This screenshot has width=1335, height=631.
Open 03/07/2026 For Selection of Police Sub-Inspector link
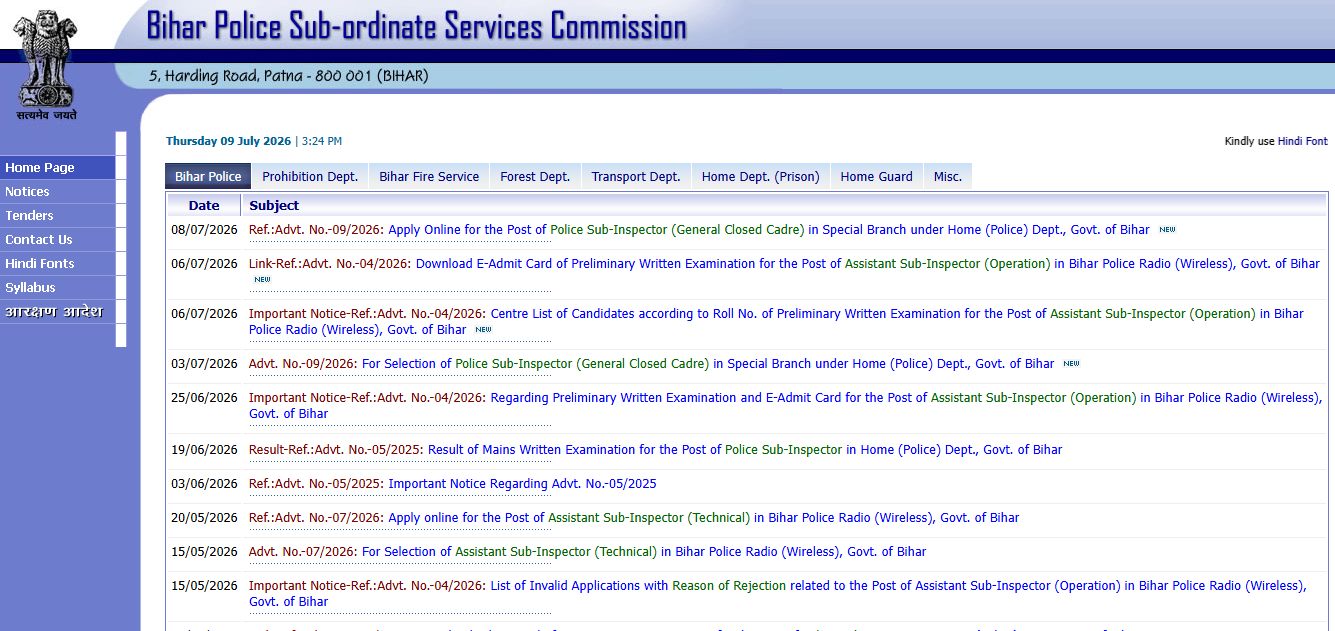pyautogui.click(x=708, y=364)
